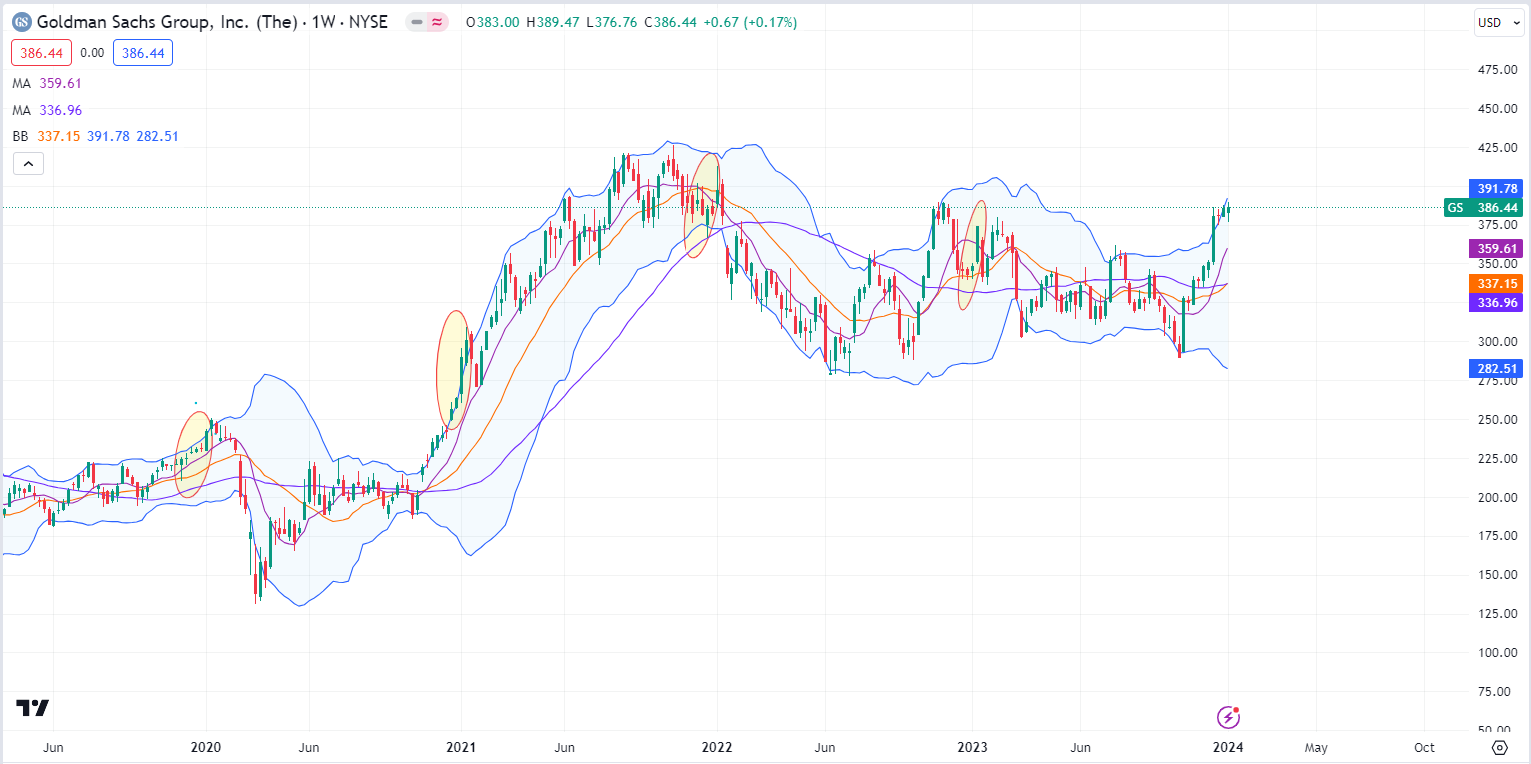The height and width of the screenshot is (764, 1531).
Task: Click the May time axis label
Action: 1317,747
